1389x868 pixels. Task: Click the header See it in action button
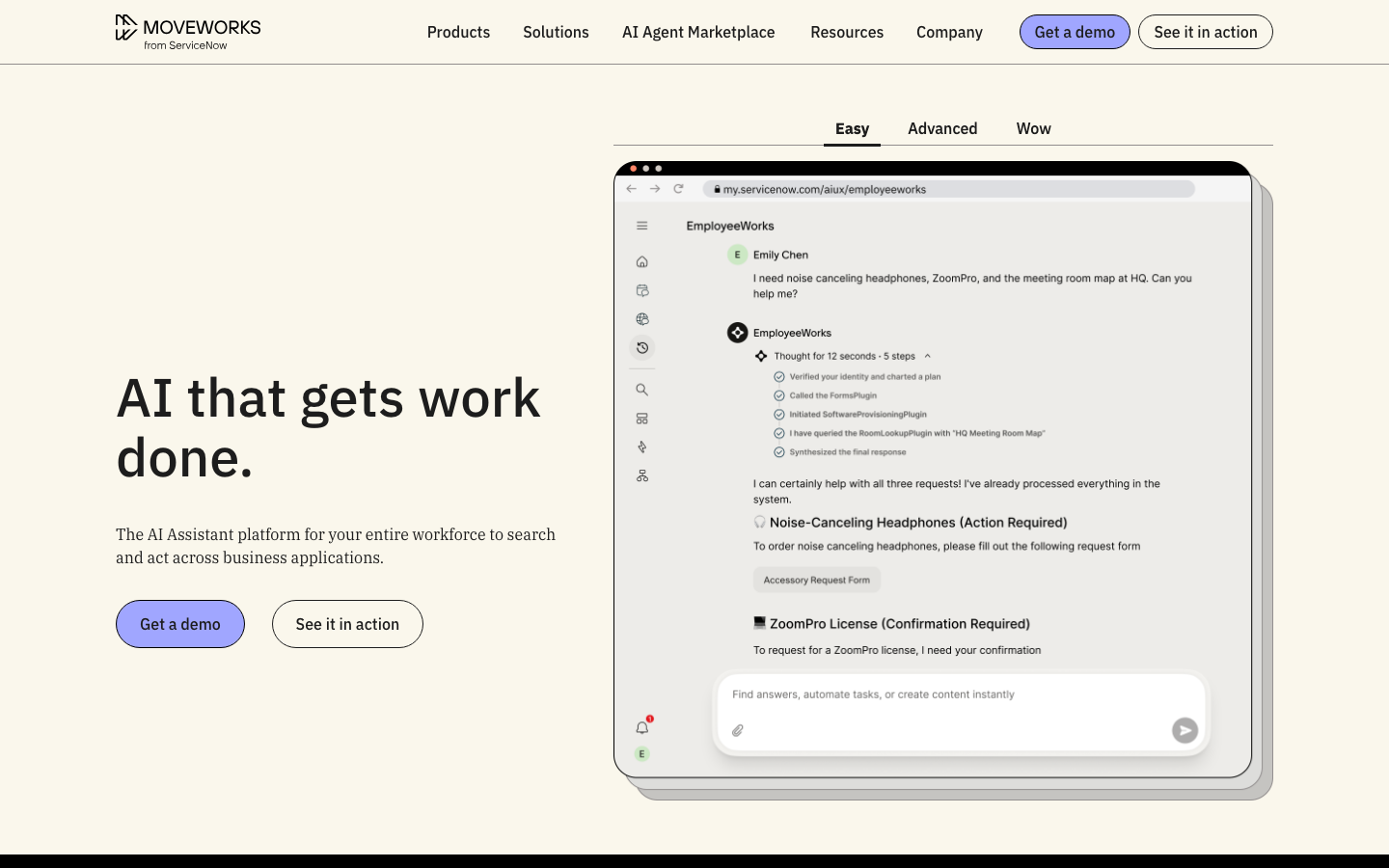[x=1206, y=32]
